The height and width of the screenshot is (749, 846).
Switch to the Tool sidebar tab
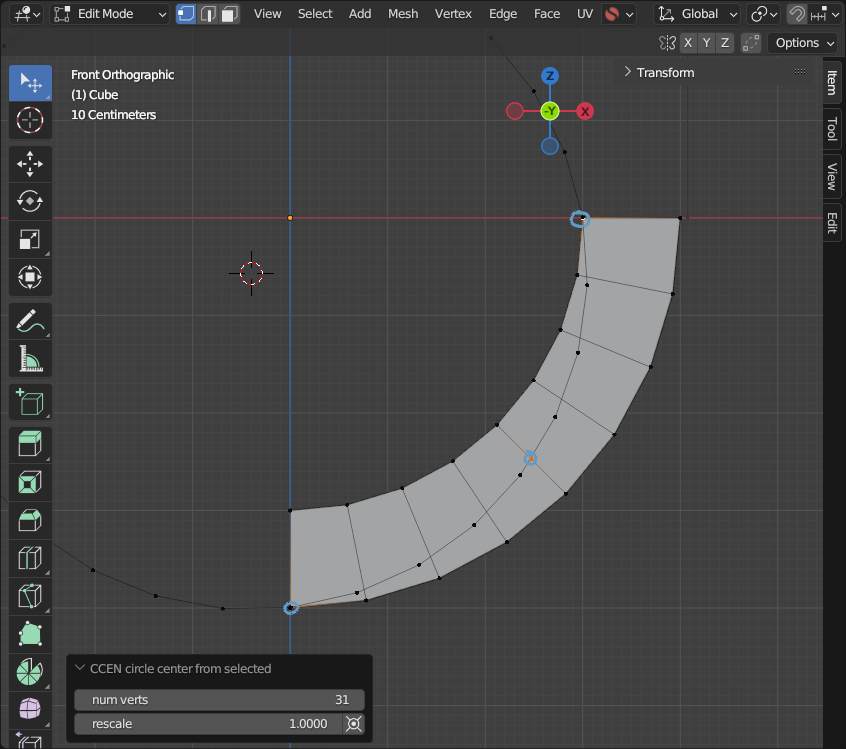832,129
